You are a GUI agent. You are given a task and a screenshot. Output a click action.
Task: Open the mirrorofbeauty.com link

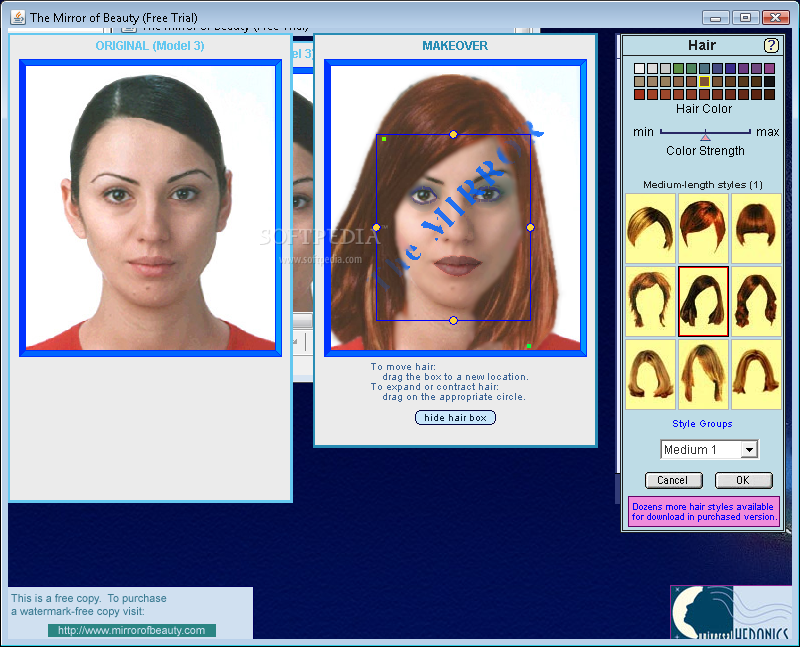pyautogui.click(x=132, y=630)
